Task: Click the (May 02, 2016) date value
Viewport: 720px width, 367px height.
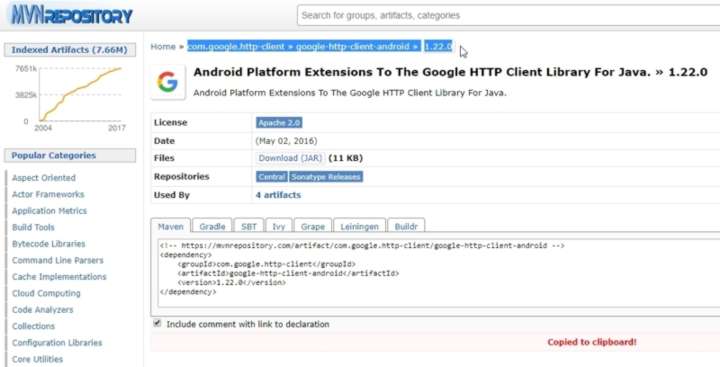Action: (x=286, y=141)
